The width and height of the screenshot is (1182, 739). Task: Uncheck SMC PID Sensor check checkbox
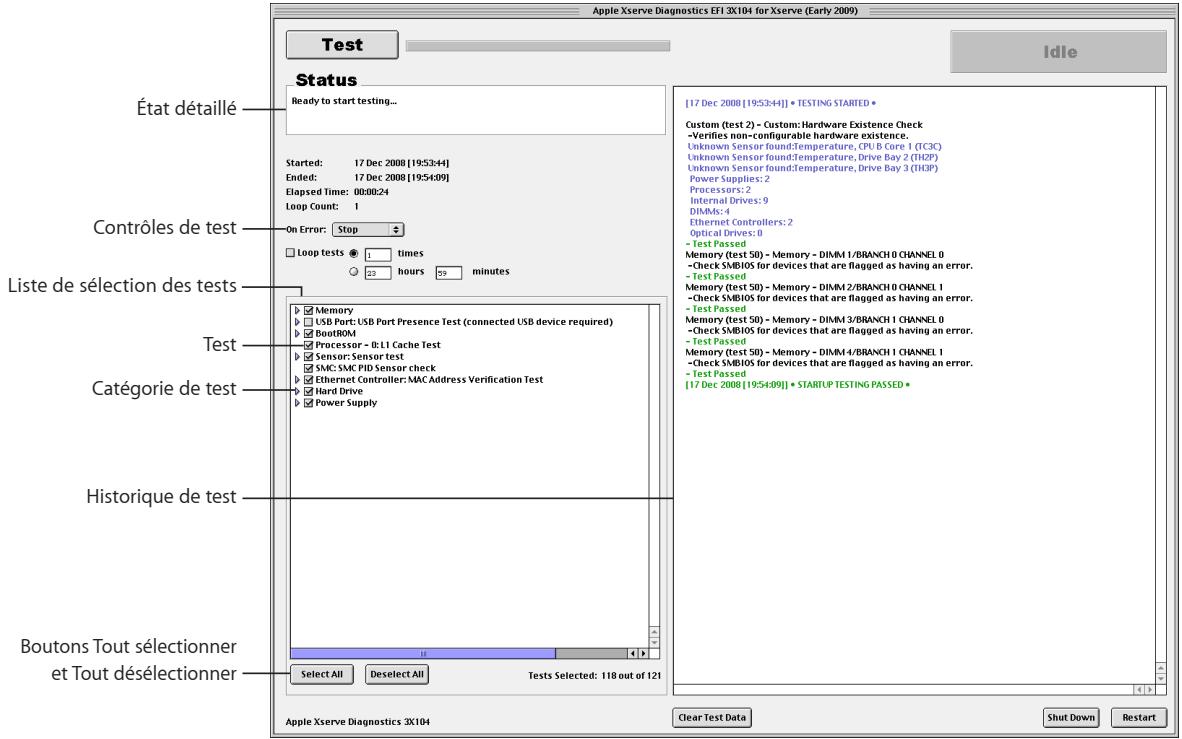(308, 368)
